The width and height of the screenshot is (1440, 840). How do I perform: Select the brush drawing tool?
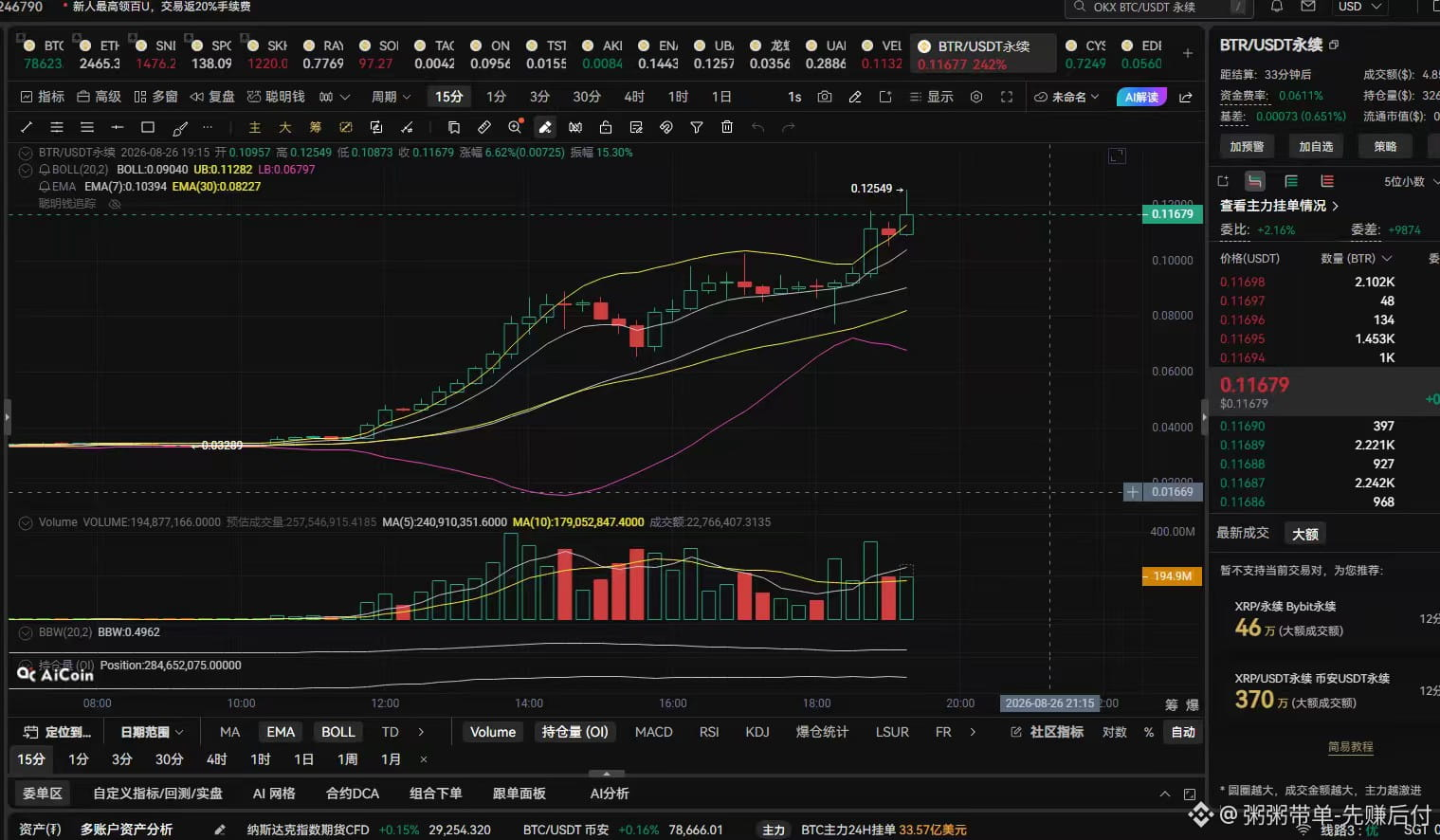pyautogui.click(x=180, y=127)
